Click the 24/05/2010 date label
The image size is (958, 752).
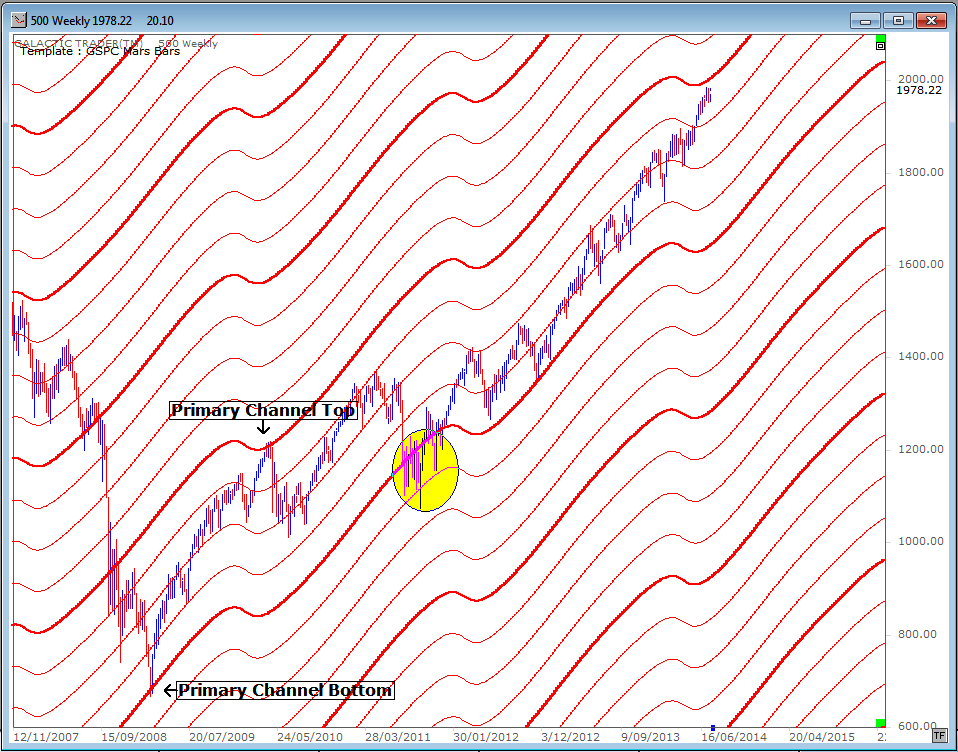310,737
